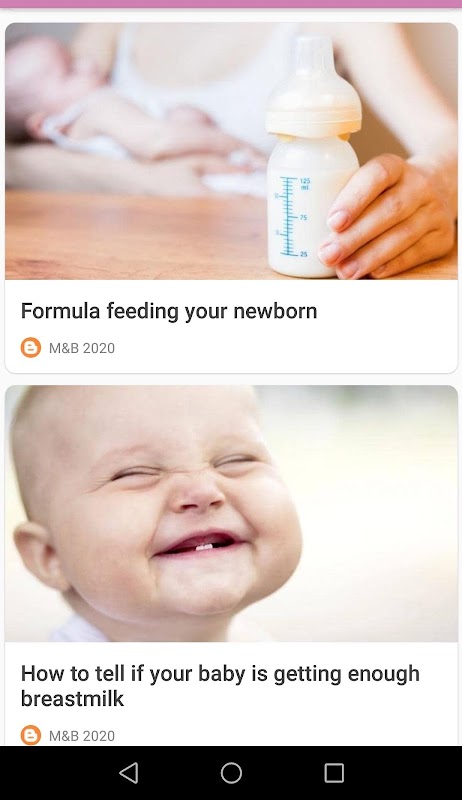Go back with Android back triangle

click(x=129, y=773)
